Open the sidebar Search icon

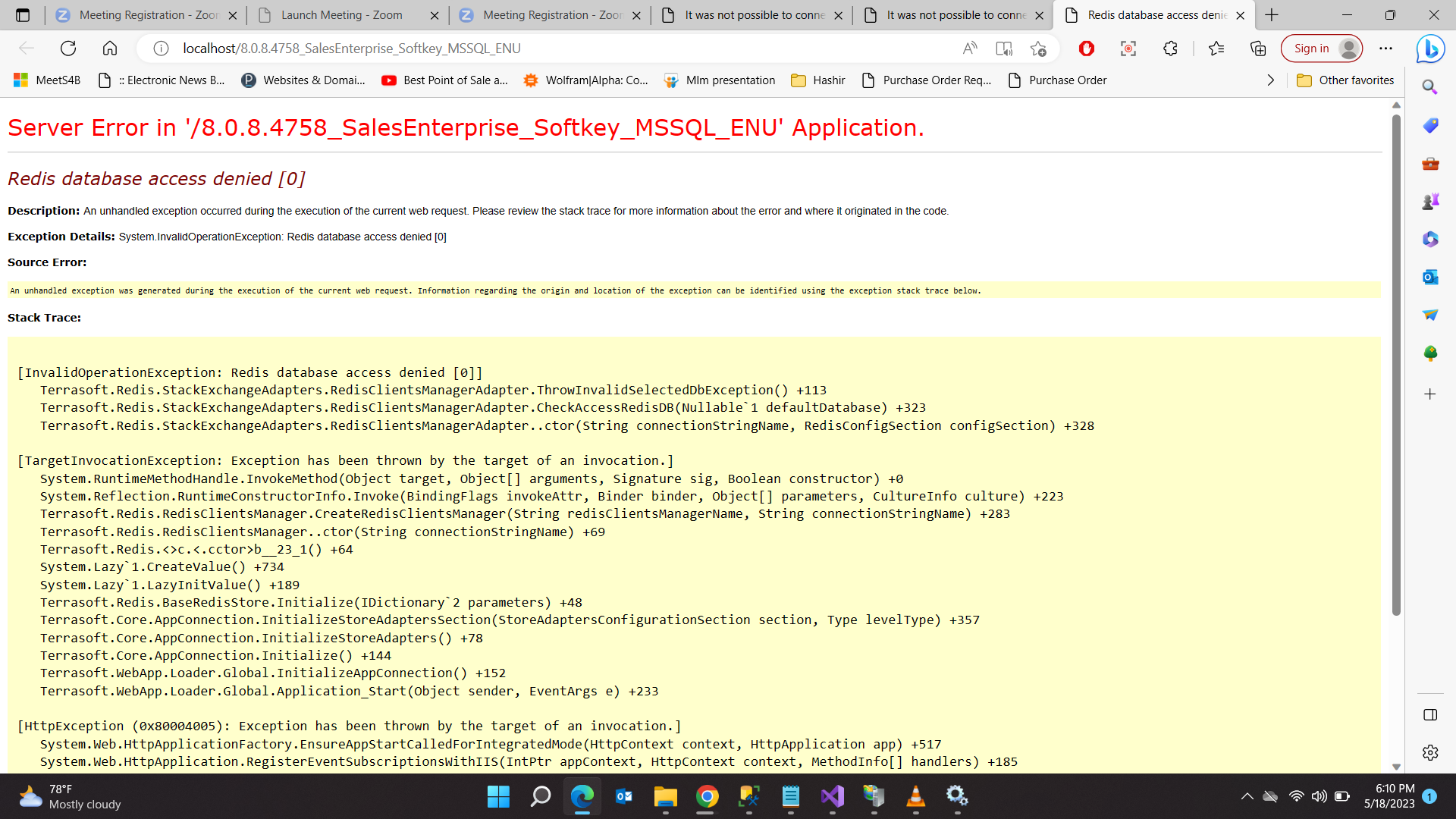pyautogui.click(x=1430, y=87)
